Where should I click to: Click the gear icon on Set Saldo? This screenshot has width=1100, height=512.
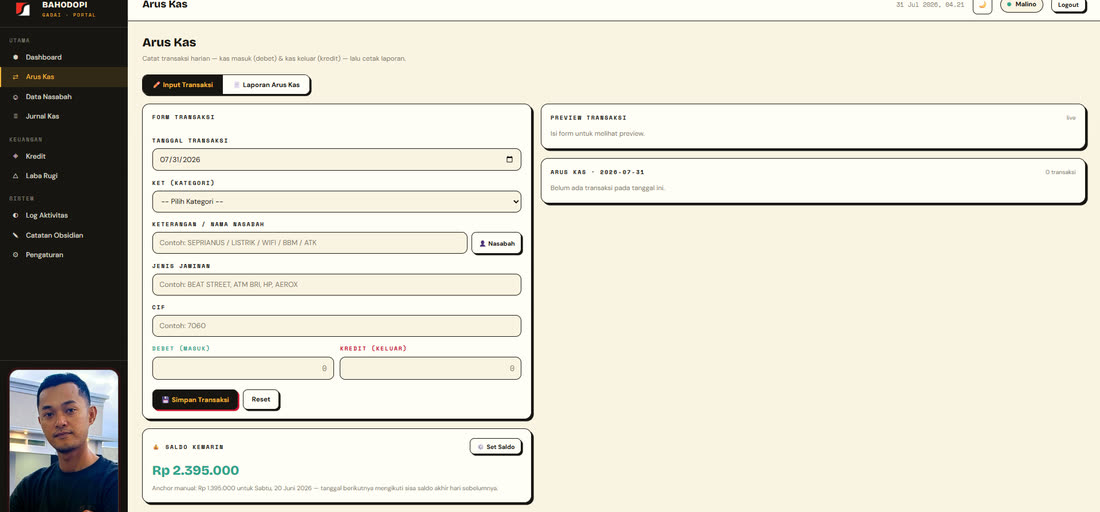point(481,447)
